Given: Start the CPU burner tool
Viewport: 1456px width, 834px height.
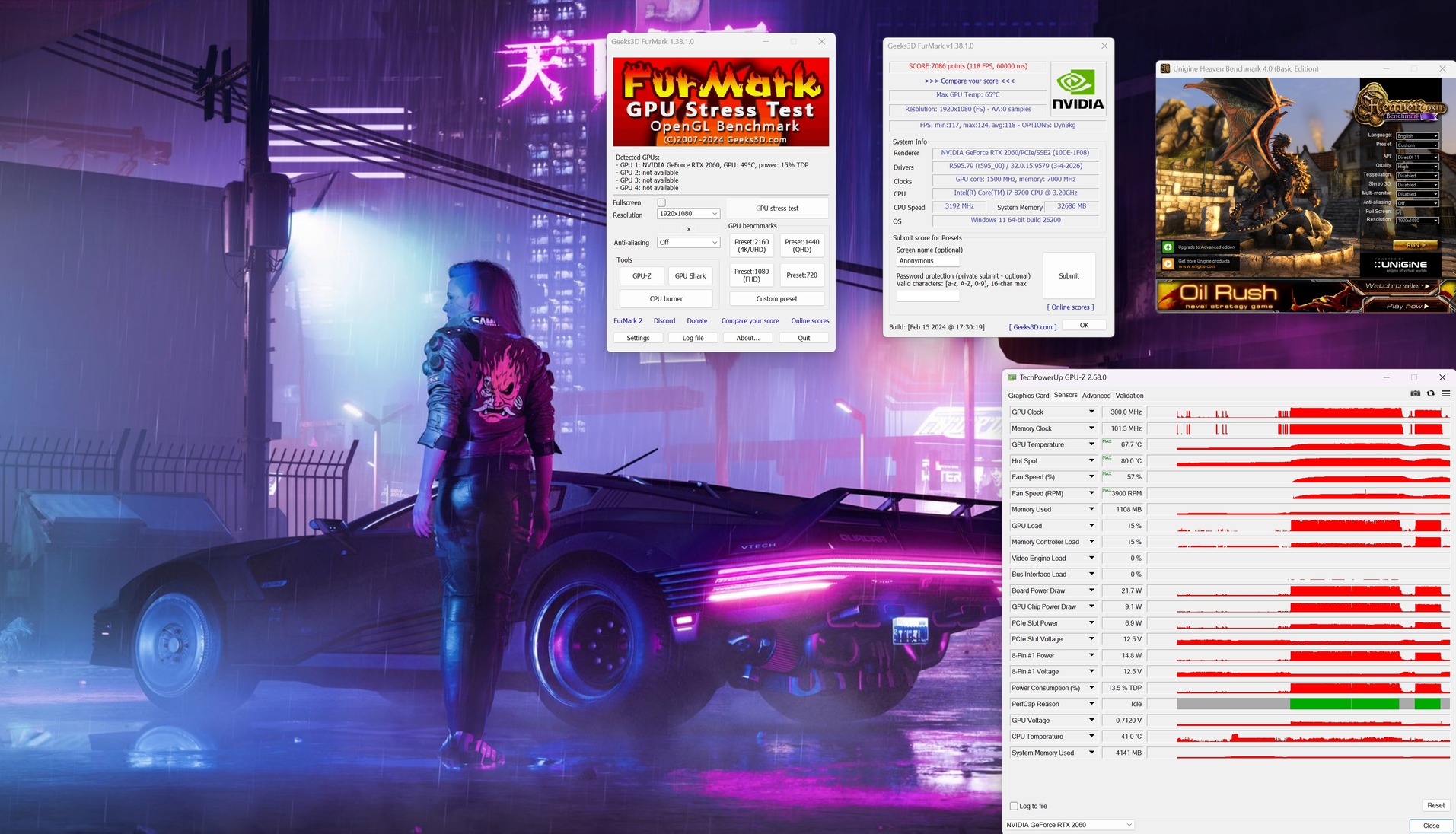Looking at the screenshot, I should 666,299.
